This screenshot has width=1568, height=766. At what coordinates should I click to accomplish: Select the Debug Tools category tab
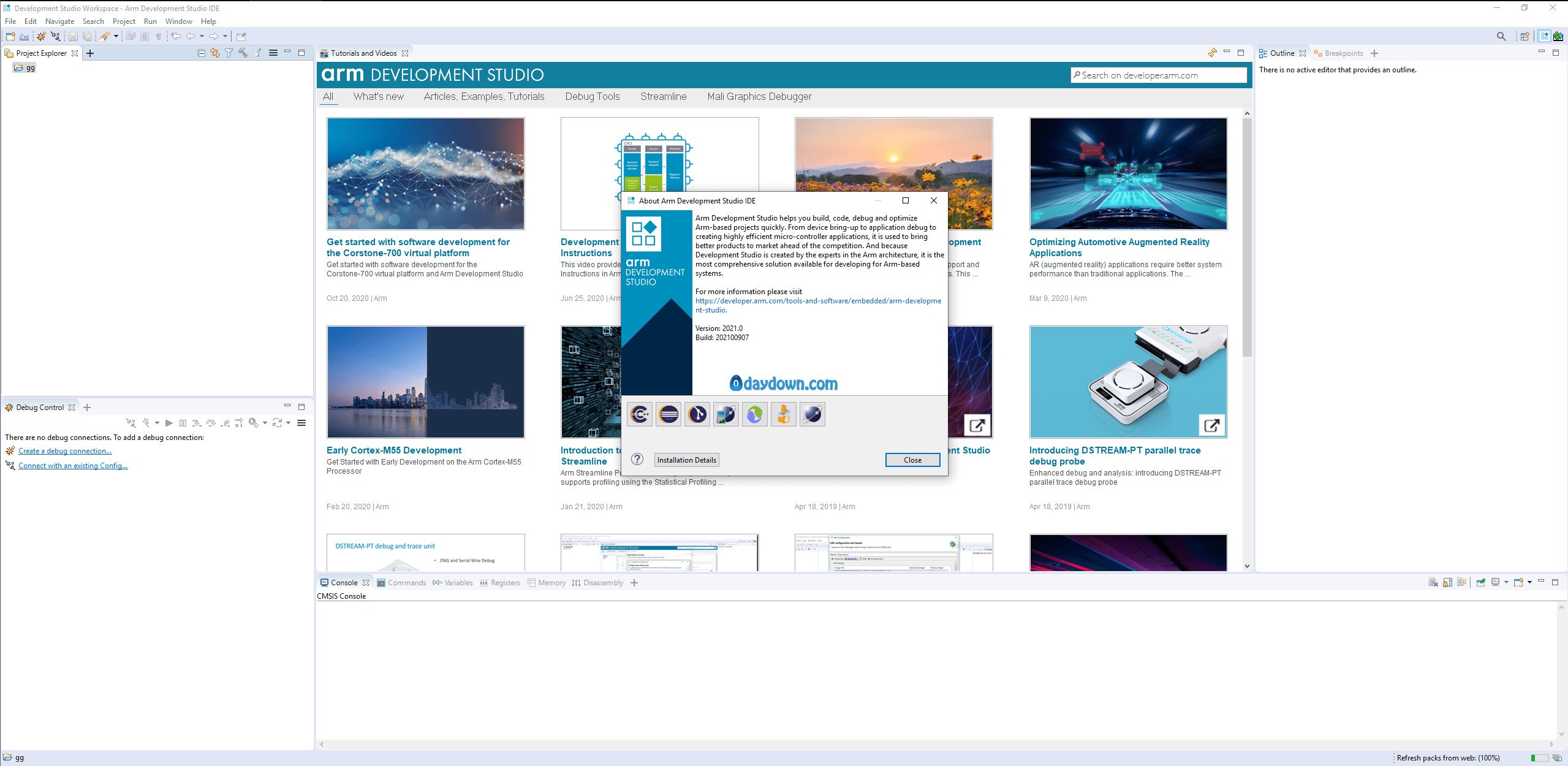point(593,97)
